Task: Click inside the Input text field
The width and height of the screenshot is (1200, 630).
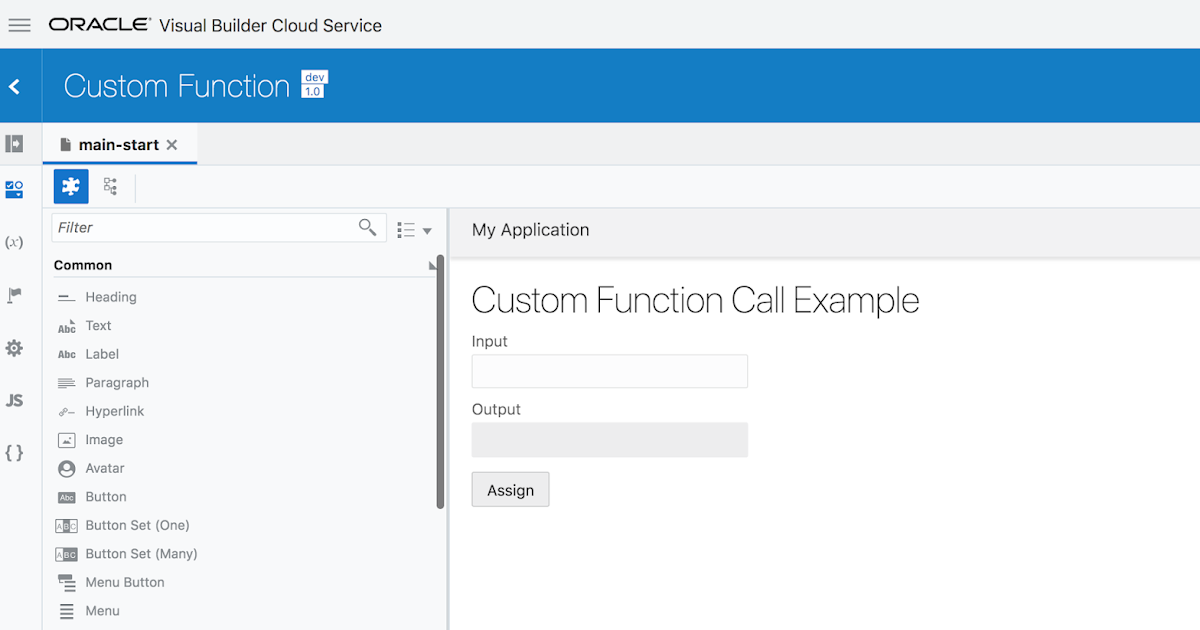Action: (609, 371)
